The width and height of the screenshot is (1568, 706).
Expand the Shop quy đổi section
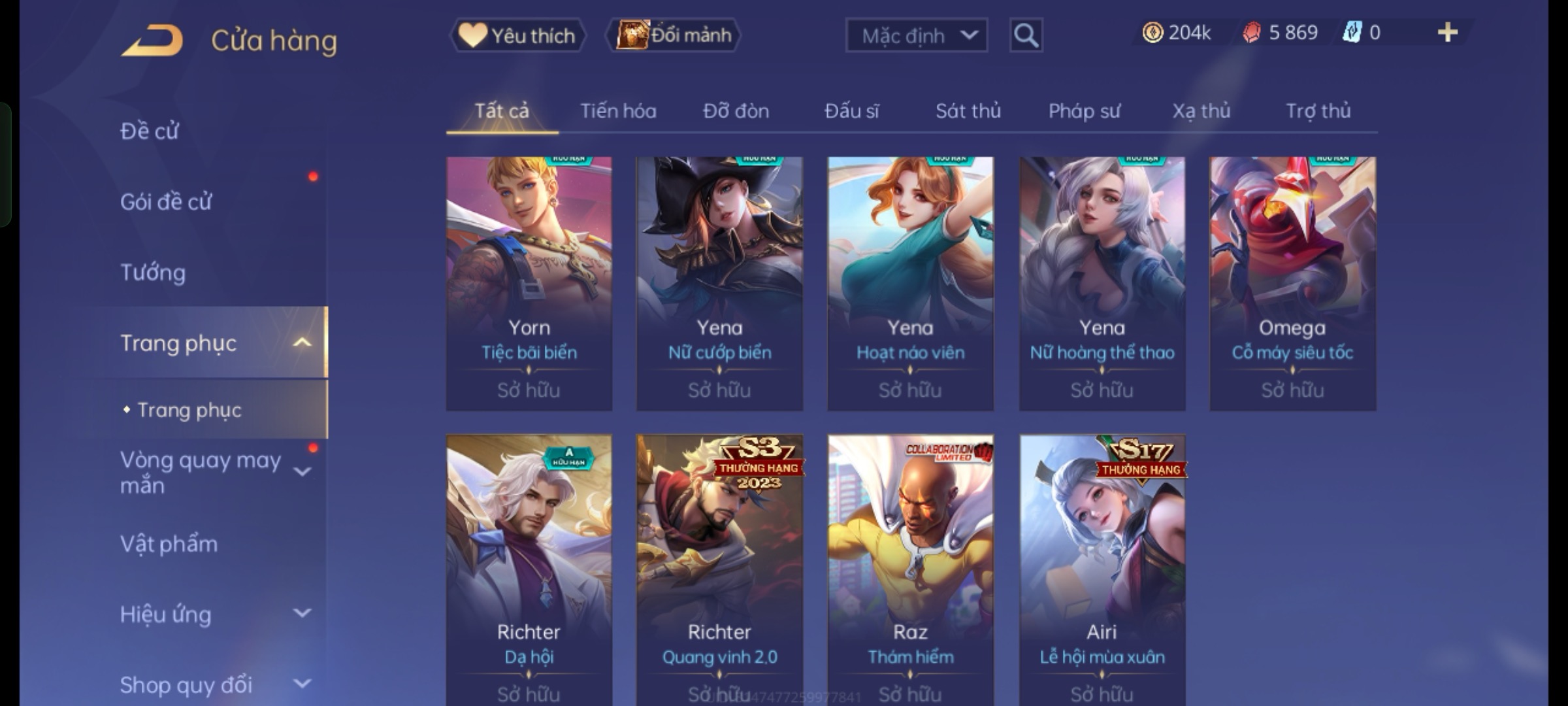[x=302, y=684]
